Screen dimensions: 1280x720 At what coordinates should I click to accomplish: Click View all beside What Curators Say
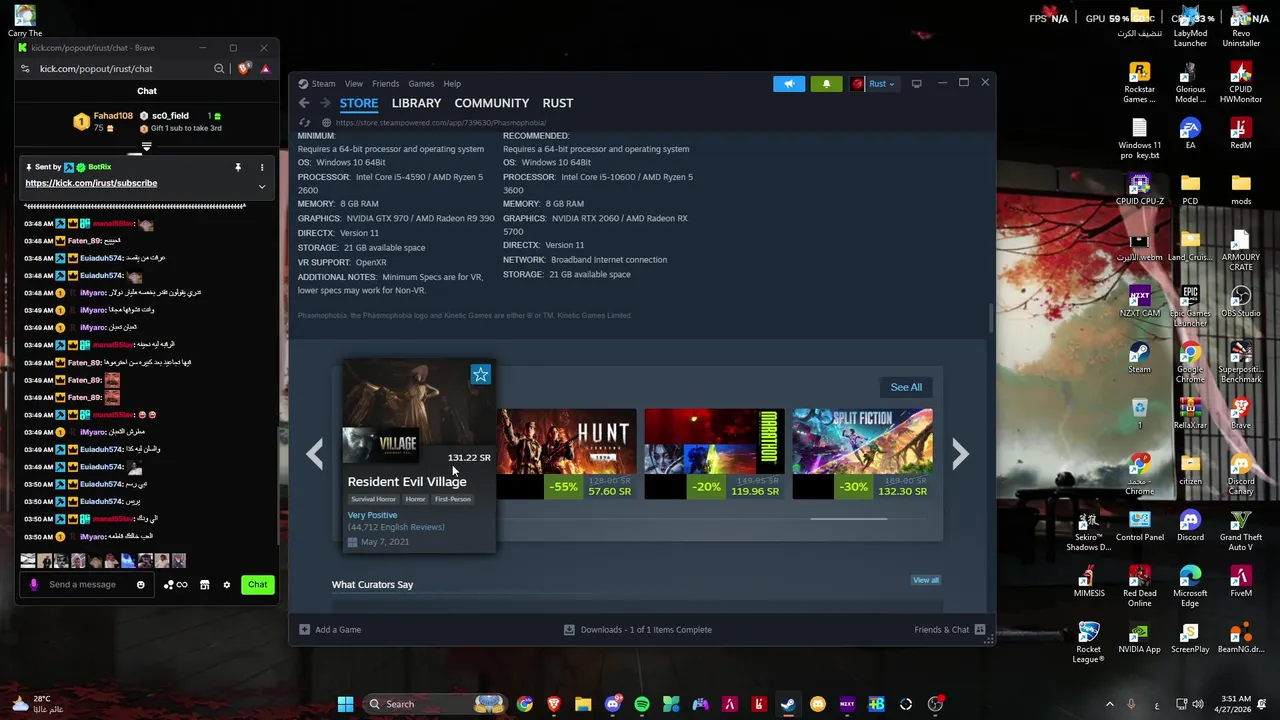coord(925,580)
